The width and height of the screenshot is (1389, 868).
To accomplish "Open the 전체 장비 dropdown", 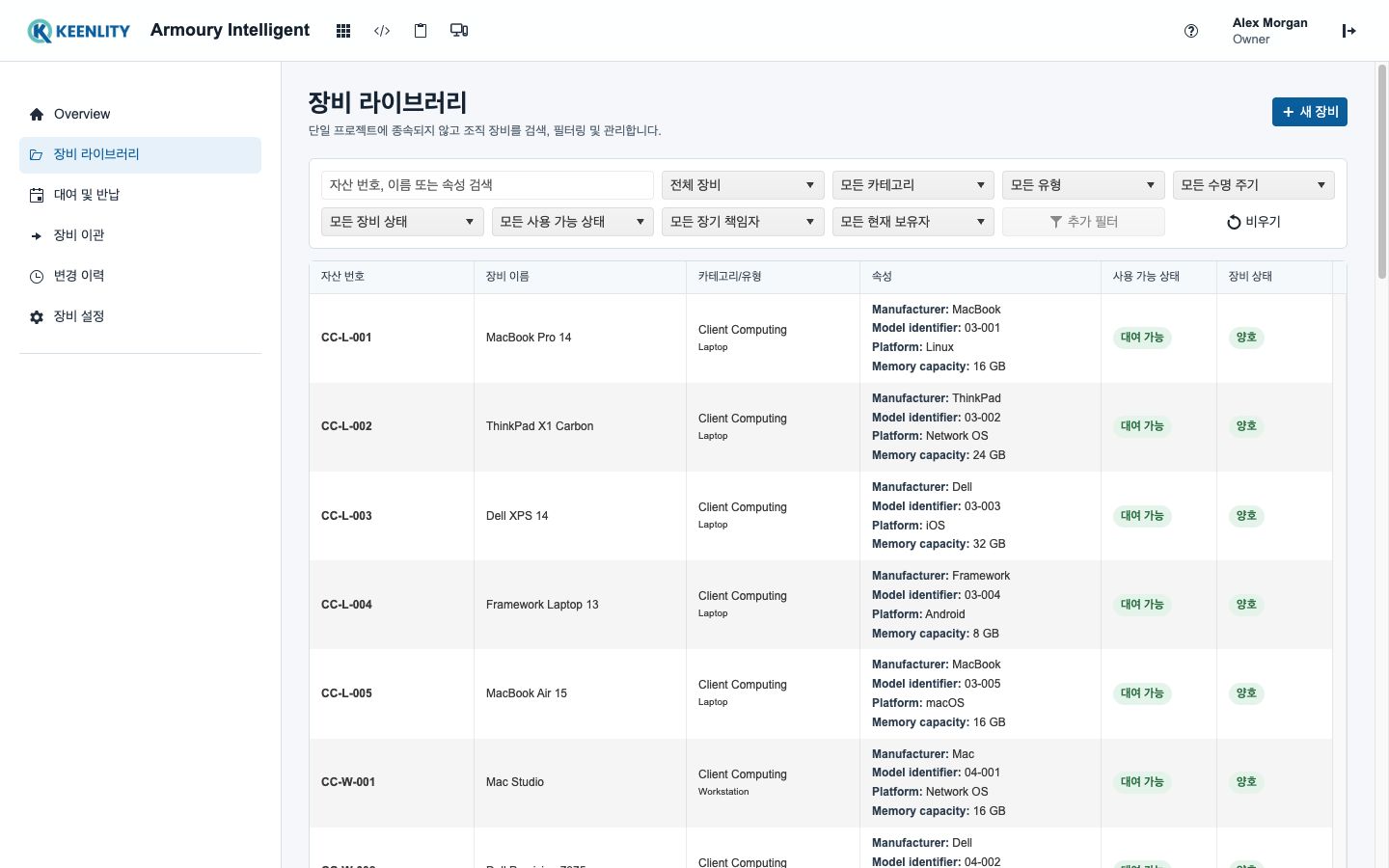I will [743, 185].
